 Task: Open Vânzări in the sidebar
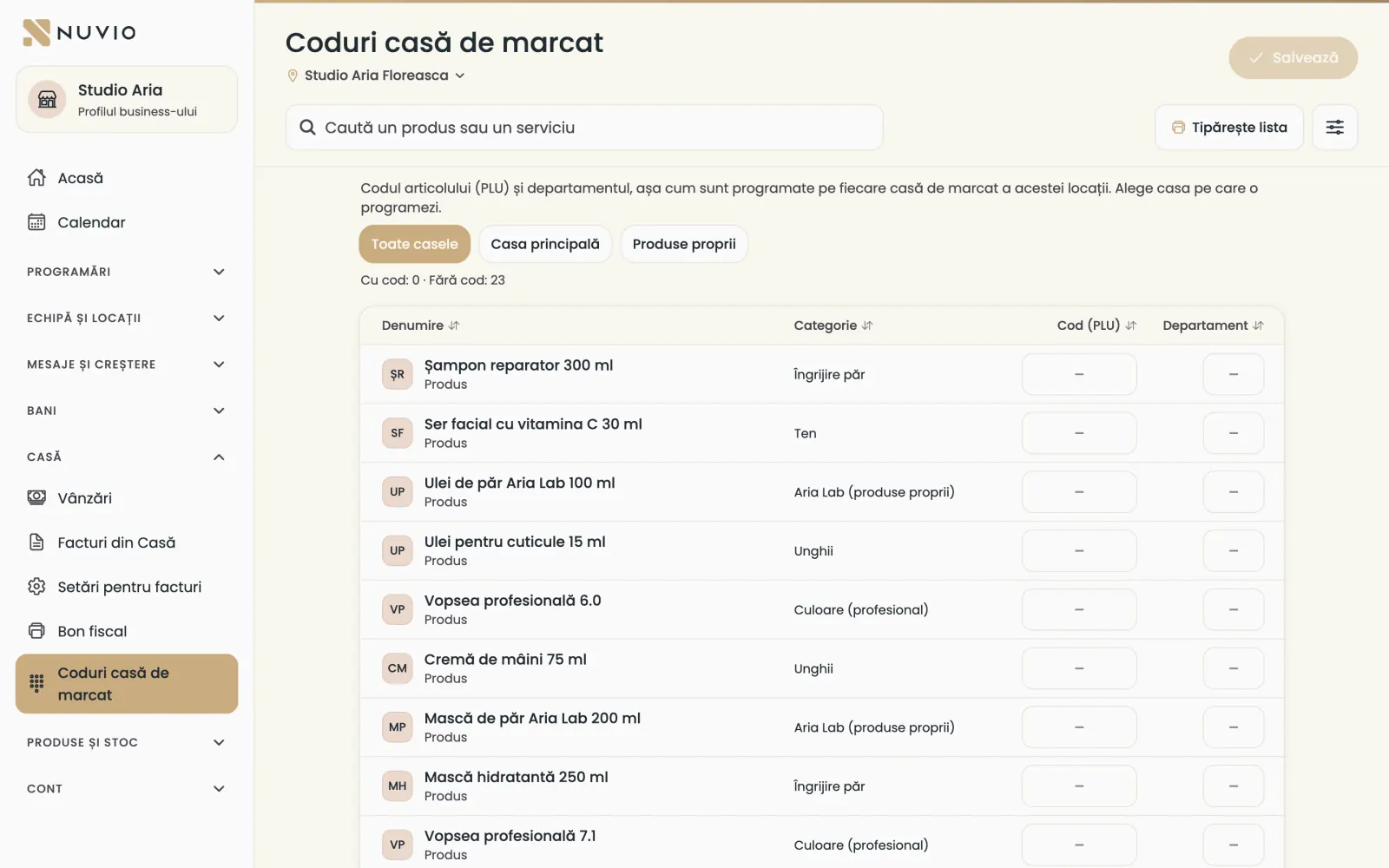pos(127,498)
